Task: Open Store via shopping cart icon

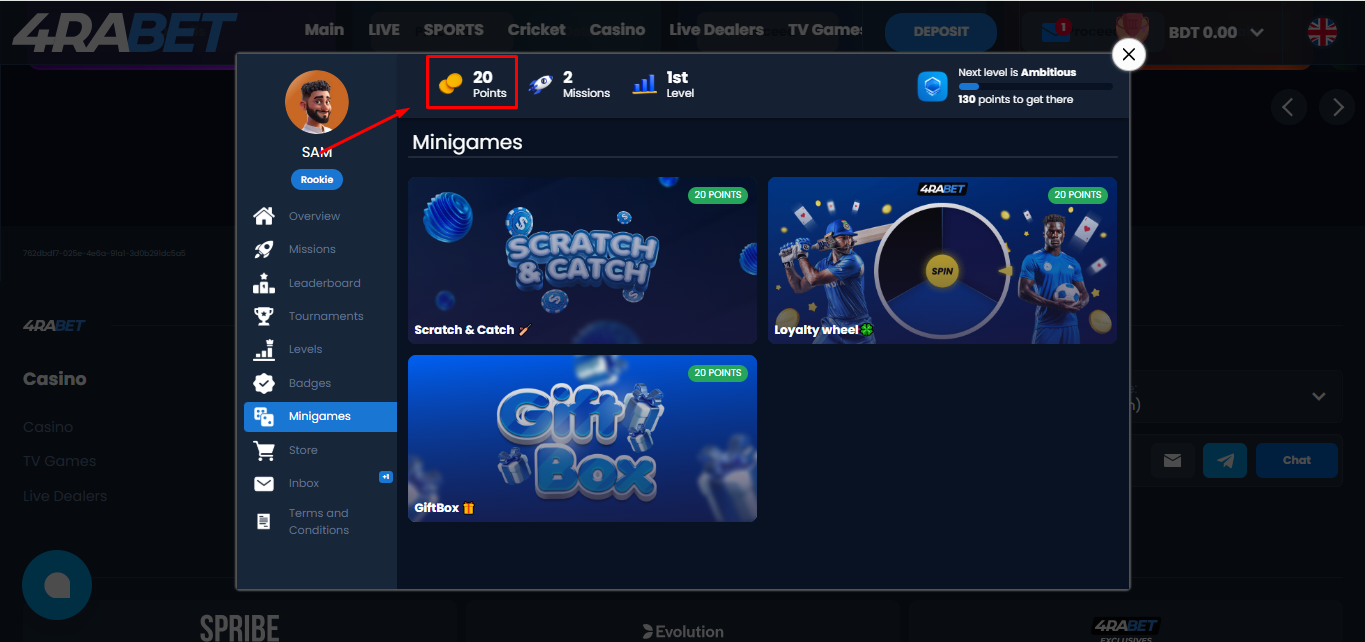Action: [x=264, y=450]
